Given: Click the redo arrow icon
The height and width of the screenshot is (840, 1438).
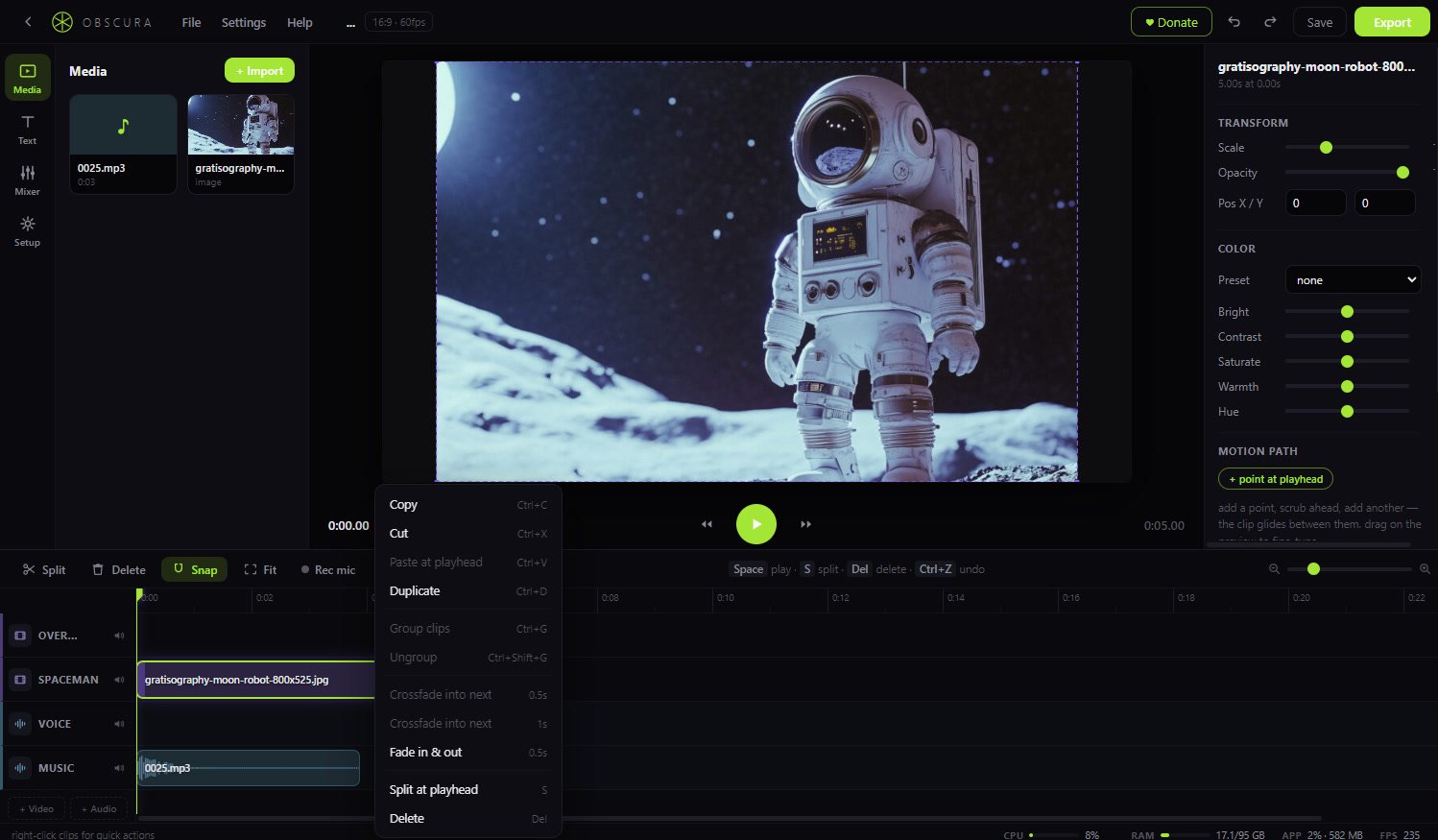Looking at the screenshot, I should click(x=1270, y=22).
